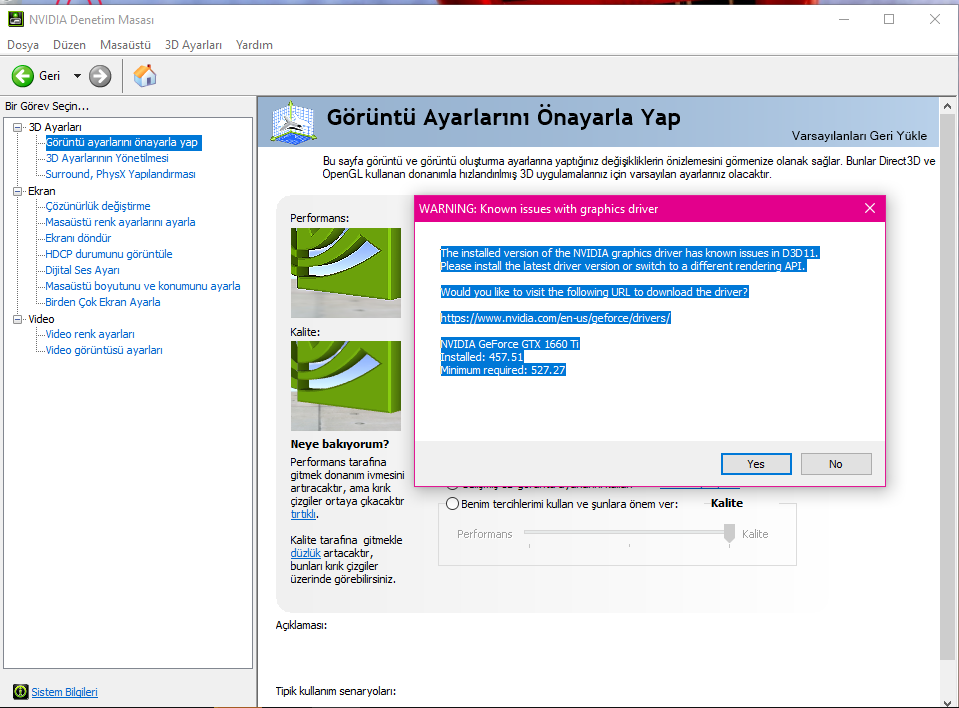Open the 3D Ayarları menu
This screenshot has height=708, width=959.
(193, 45)
